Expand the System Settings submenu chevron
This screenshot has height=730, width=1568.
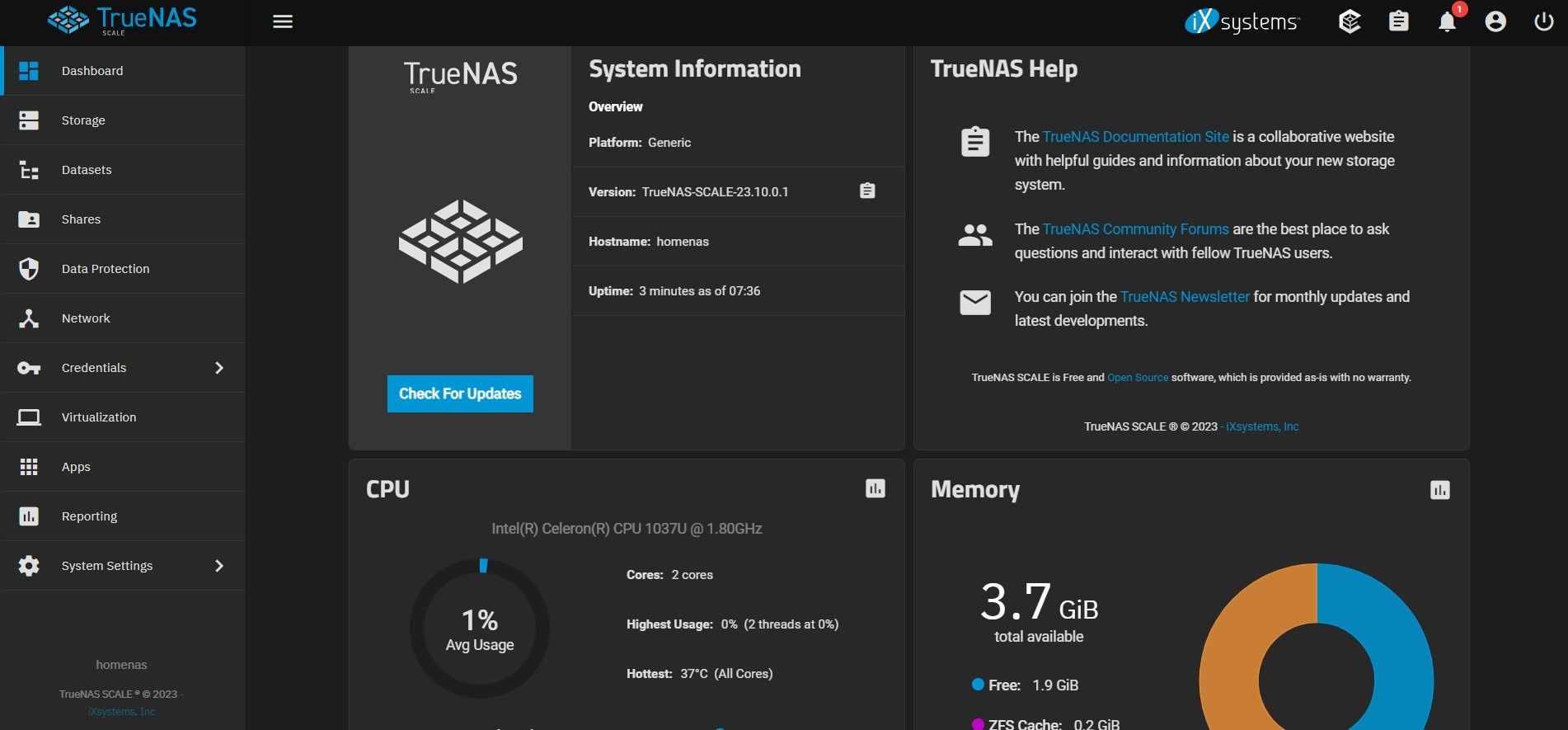pyautogui.click(x=219, y=566)
